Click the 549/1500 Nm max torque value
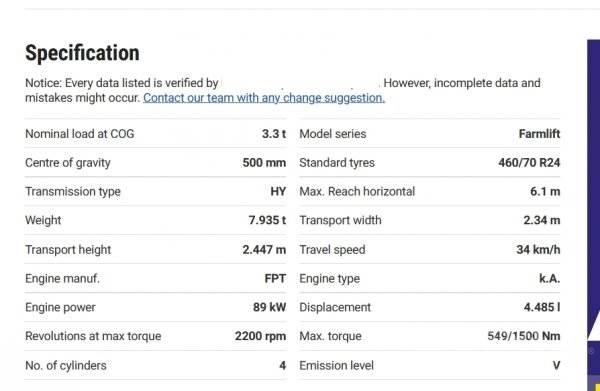Viewport: 600px width, 391px height. pyautogui.click(x=523, y=336)
